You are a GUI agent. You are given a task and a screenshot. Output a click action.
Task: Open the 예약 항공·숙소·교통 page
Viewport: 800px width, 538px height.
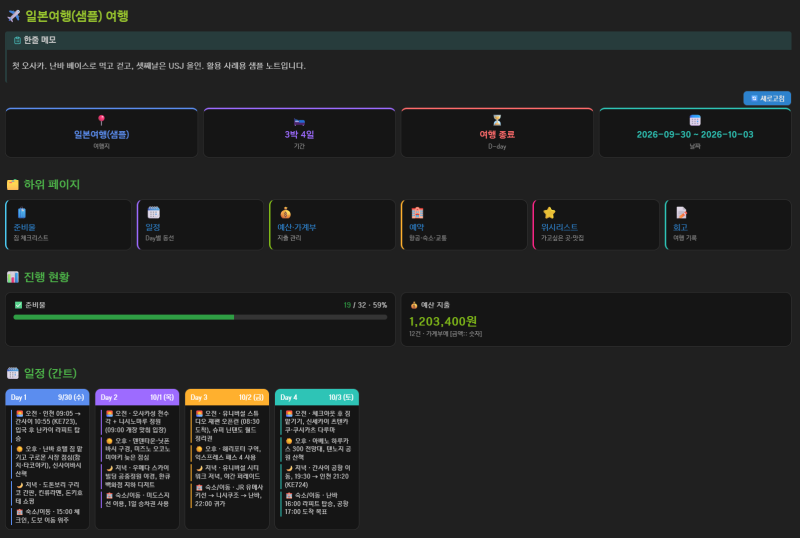pos(464,225)
